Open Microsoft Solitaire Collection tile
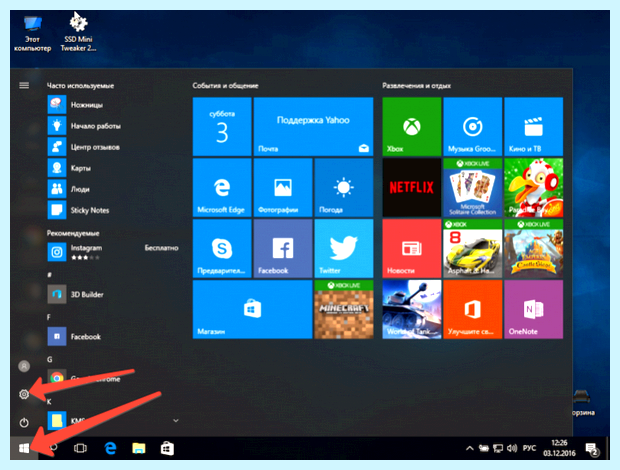This screenshot has height=470, width=620. pyautogui.click(x=473, y=187)
